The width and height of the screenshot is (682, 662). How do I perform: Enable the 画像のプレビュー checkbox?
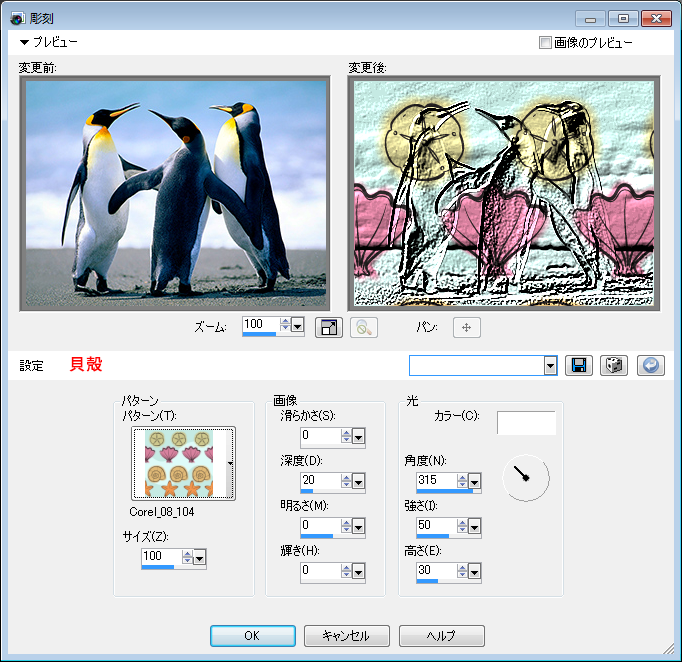click(545, 43)
